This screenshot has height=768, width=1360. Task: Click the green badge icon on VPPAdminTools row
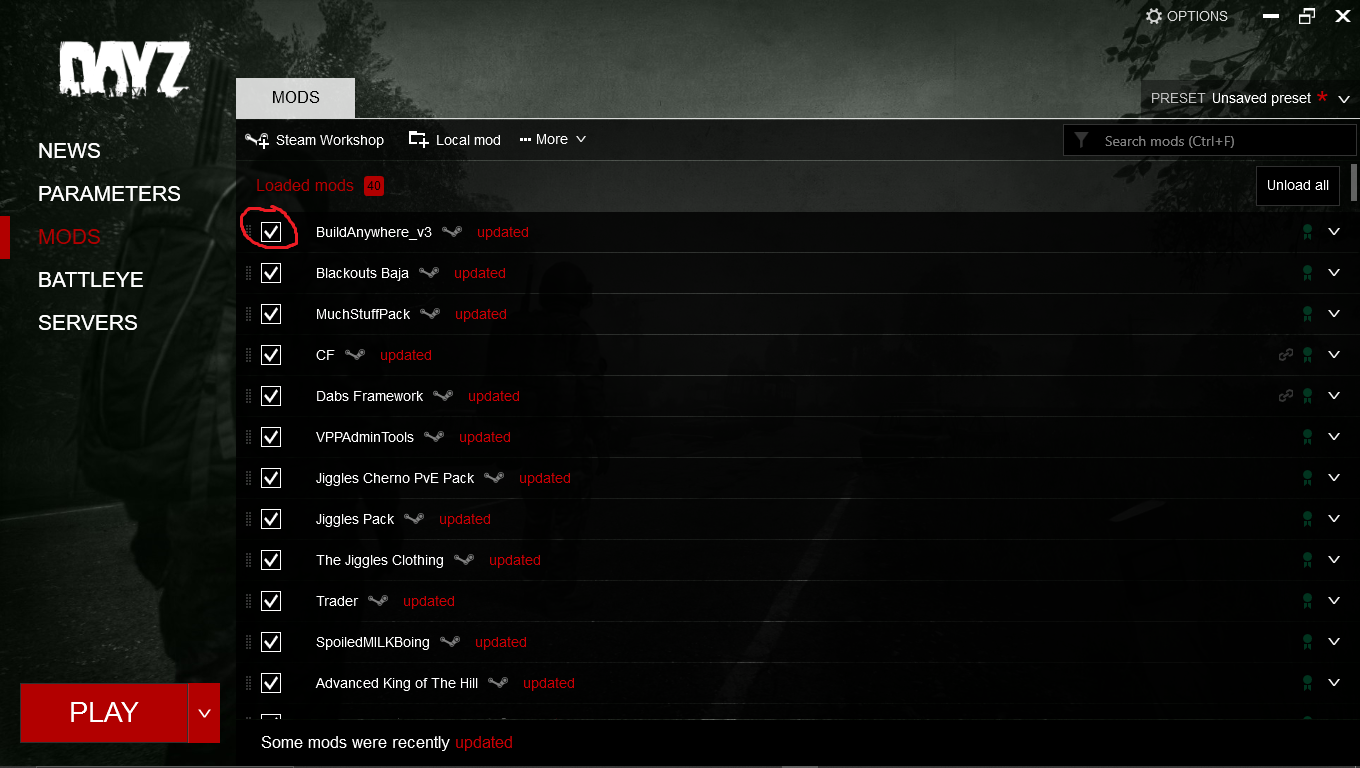[x=1307, y=437]
